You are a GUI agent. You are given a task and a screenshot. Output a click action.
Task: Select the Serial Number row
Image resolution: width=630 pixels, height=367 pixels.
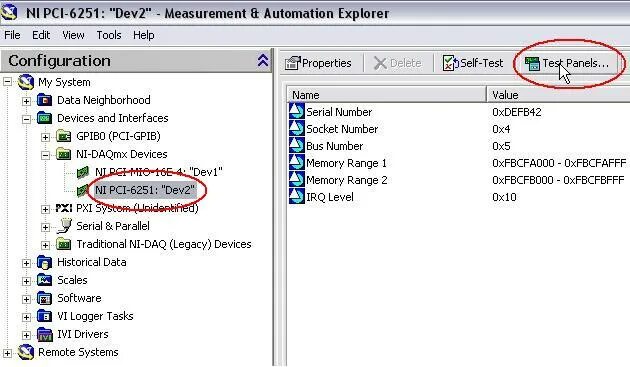point(458,112)
